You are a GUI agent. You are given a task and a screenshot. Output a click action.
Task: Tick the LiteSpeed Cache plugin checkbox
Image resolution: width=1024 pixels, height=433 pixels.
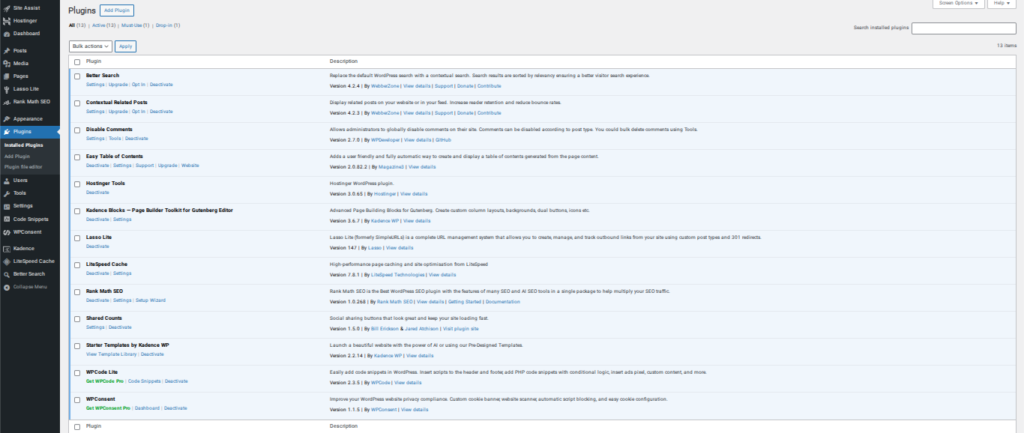point(77,265)
